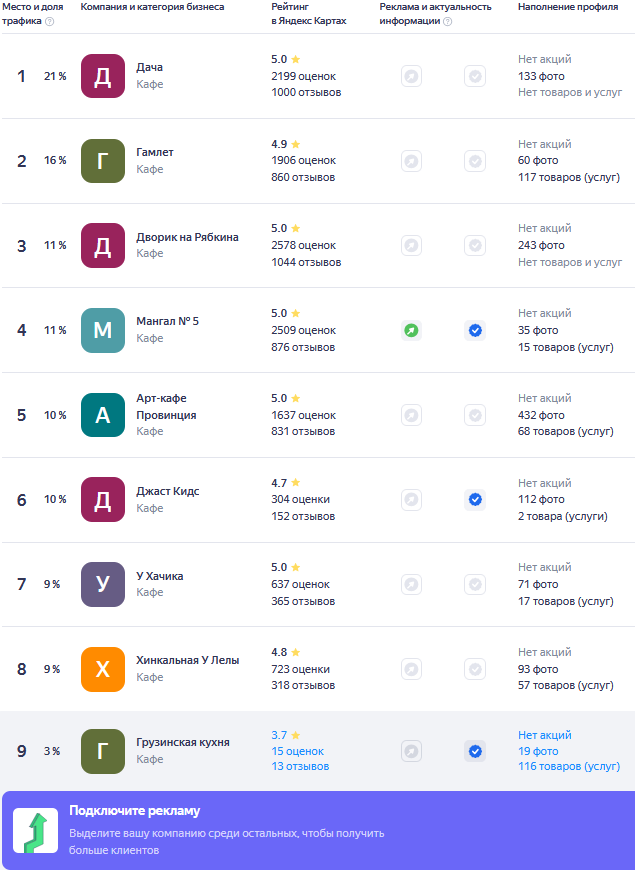Click the verified checkmark in Арт-кафе Провинция row

(x=475, y=415)
